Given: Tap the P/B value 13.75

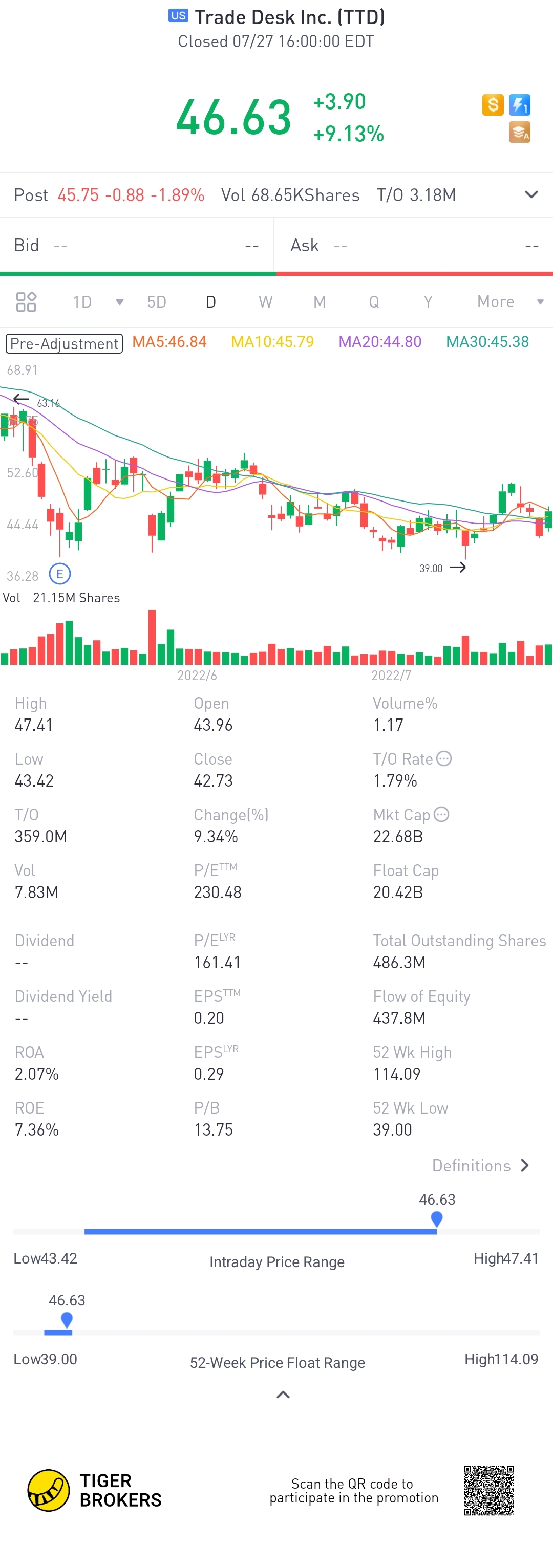Looking at the screenshot, I should pyautogui.click(x=213, y=1130).
